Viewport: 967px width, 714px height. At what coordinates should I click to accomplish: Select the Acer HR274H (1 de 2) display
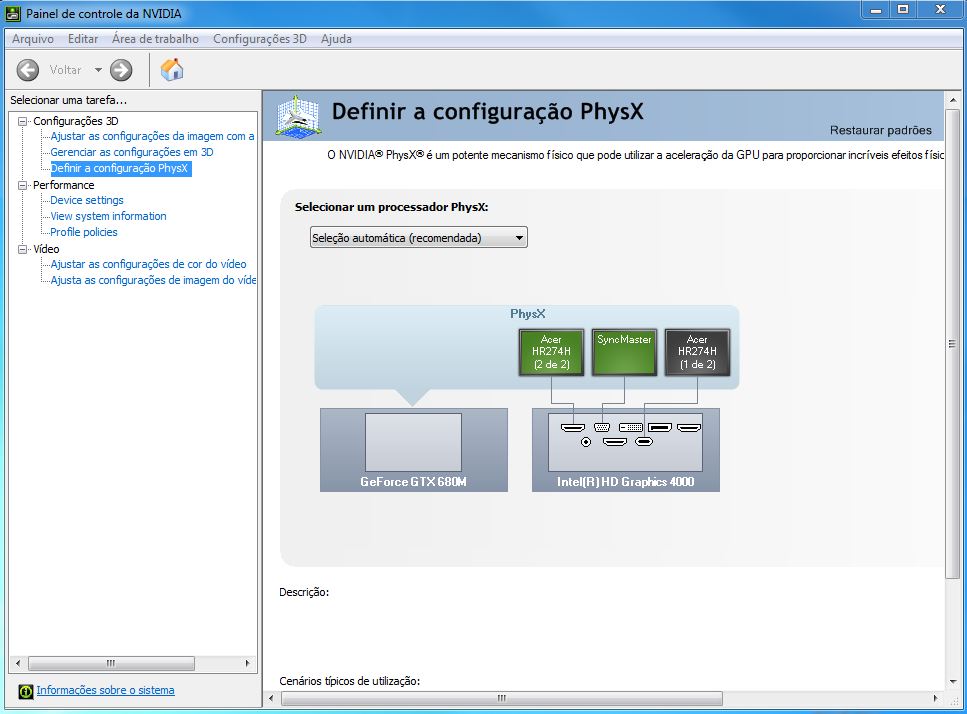[697, 352]
